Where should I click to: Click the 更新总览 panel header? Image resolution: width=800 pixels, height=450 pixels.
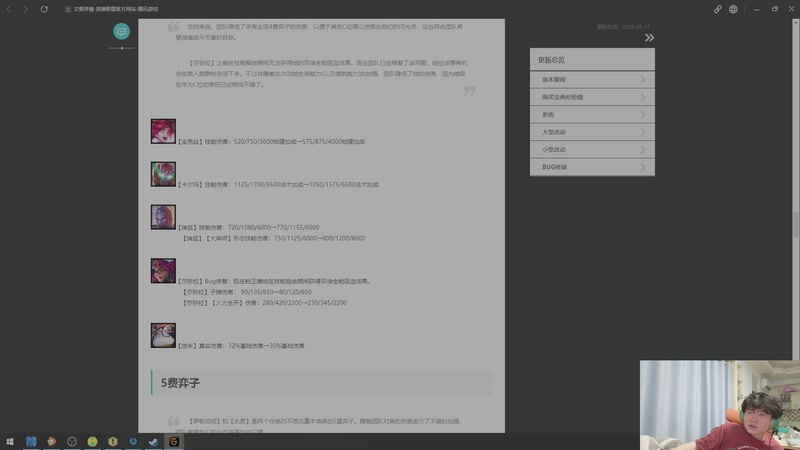click(592, 60)
